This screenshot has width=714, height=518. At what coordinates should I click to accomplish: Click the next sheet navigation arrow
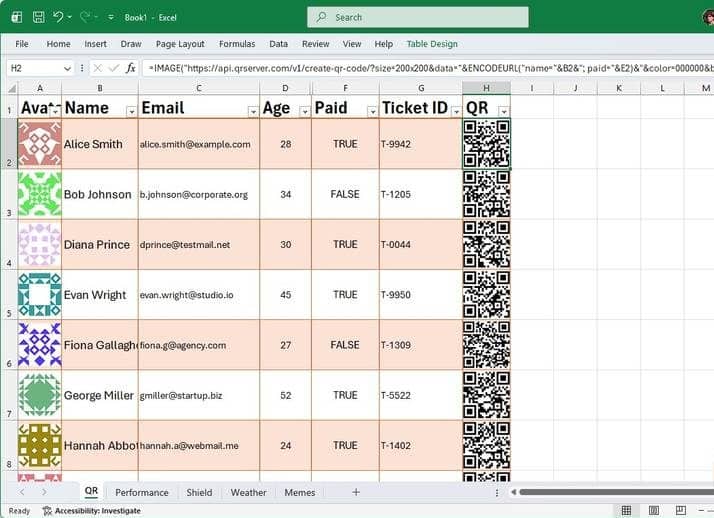(44, 492)
